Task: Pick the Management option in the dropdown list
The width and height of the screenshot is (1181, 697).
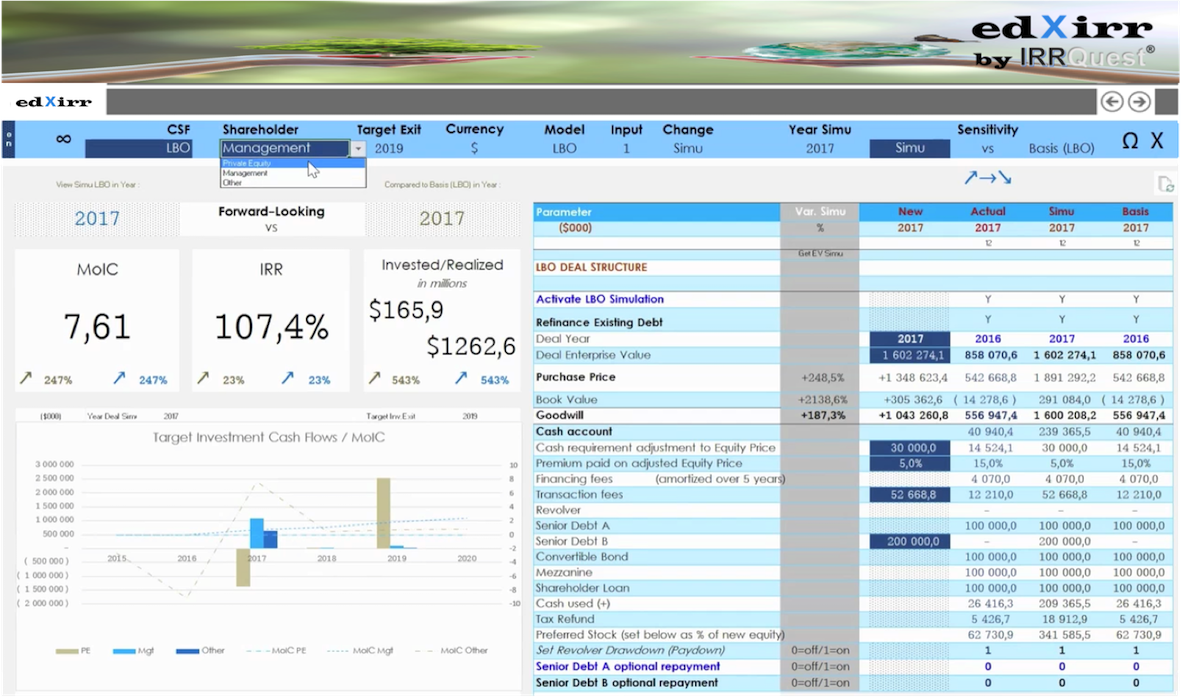Action: (x=245, y=173)
